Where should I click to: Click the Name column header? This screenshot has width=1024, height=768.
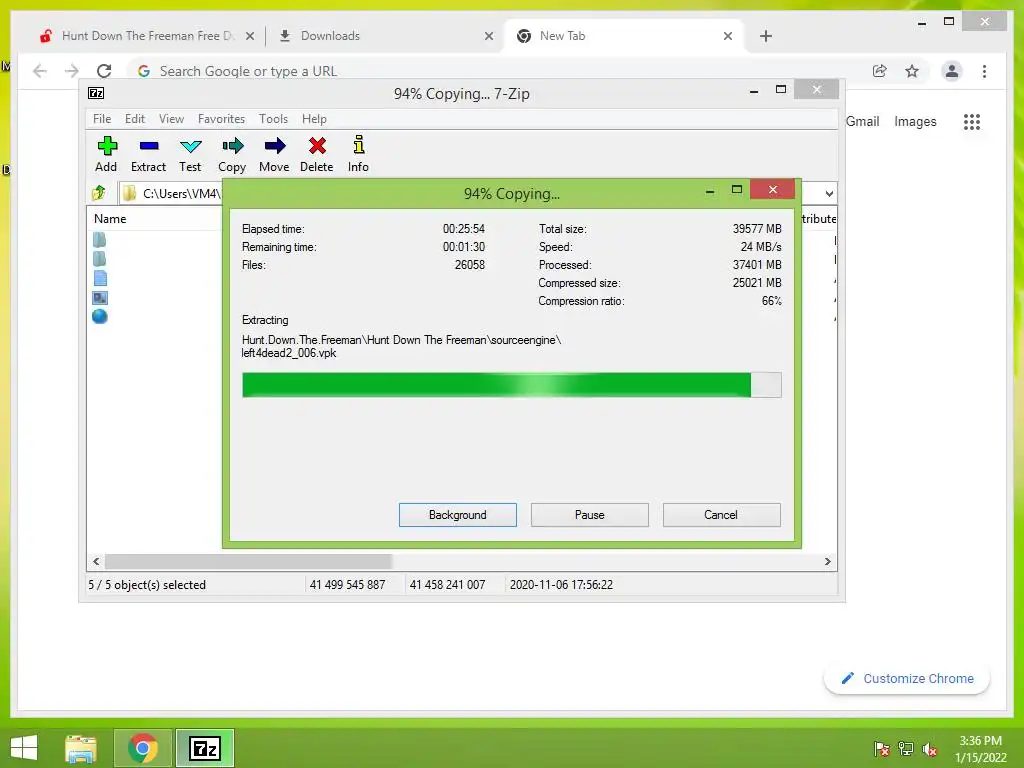pos(110,219)
